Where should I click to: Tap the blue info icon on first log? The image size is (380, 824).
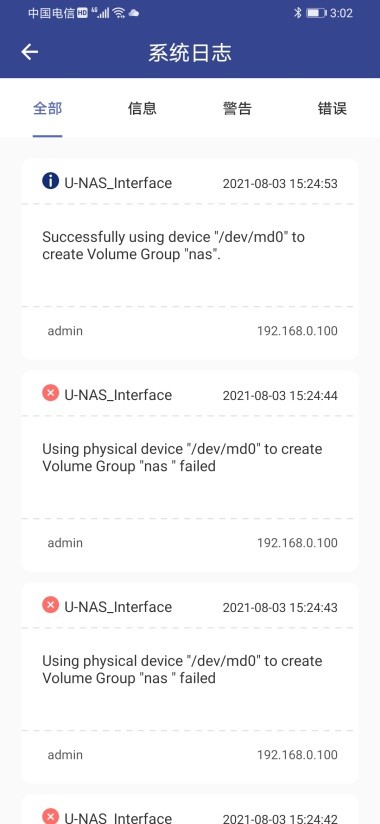coord(50,181)
